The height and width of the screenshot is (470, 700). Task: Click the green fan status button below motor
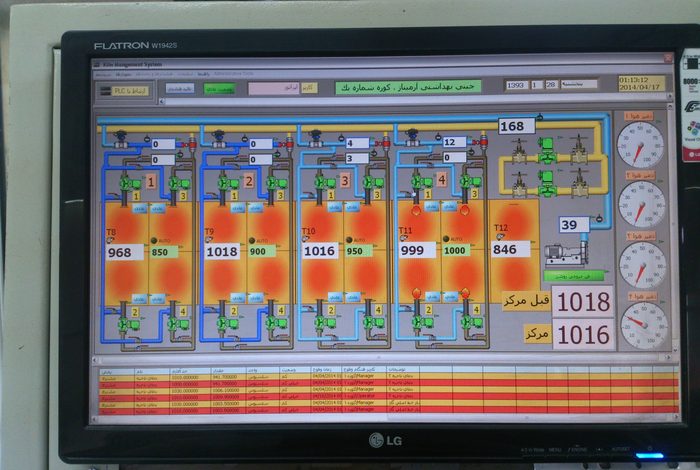574,276
